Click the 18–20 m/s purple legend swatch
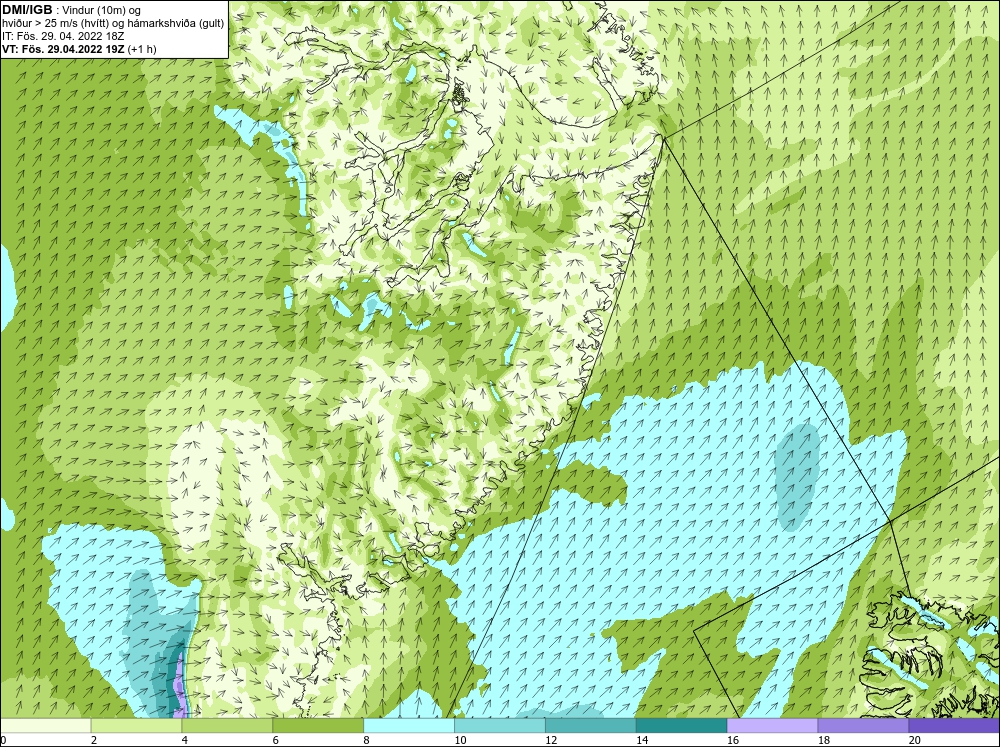This screenshot has height=747, width=1000. point(864,725)
